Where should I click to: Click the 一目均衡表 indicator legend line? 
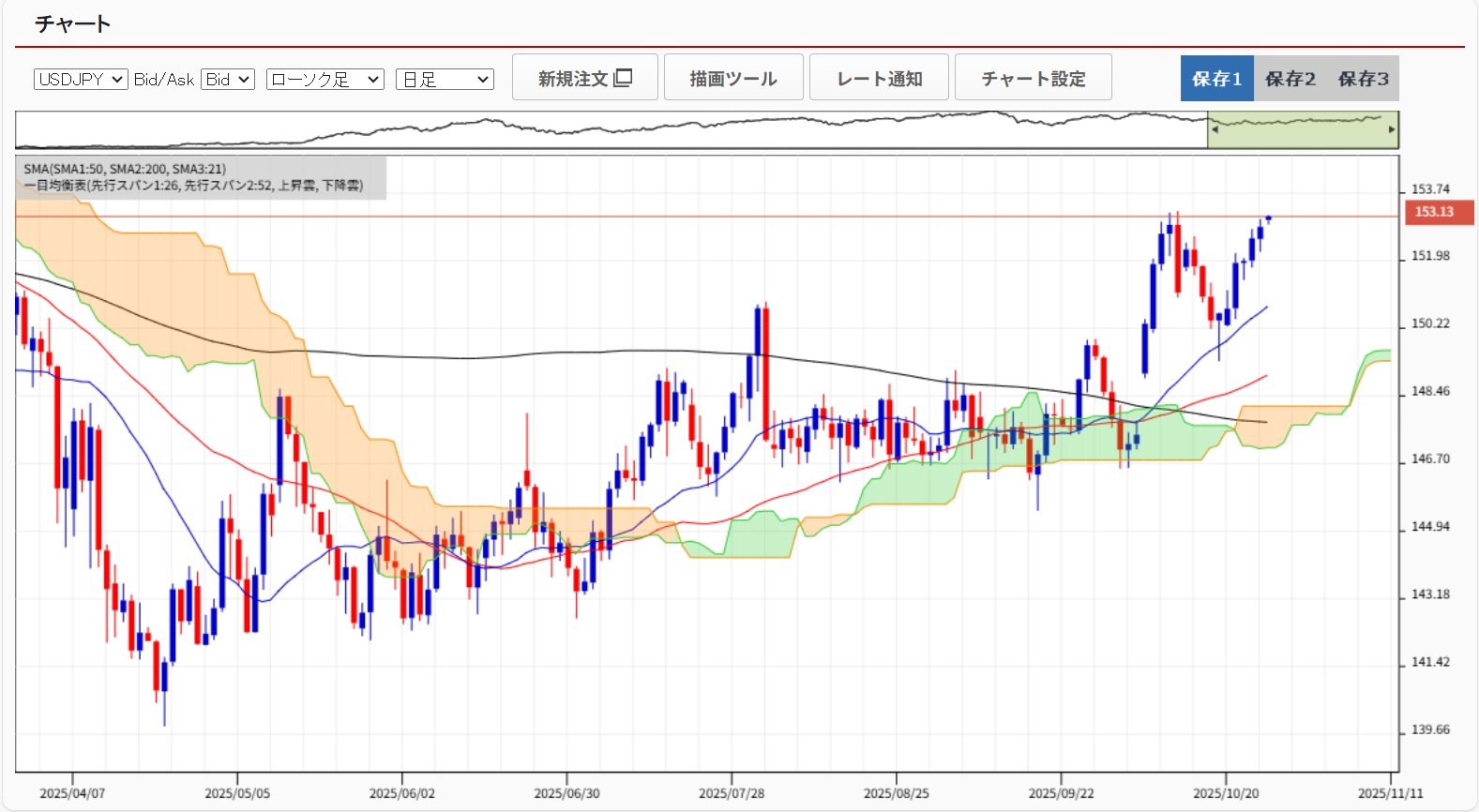[x=193, y=186]
